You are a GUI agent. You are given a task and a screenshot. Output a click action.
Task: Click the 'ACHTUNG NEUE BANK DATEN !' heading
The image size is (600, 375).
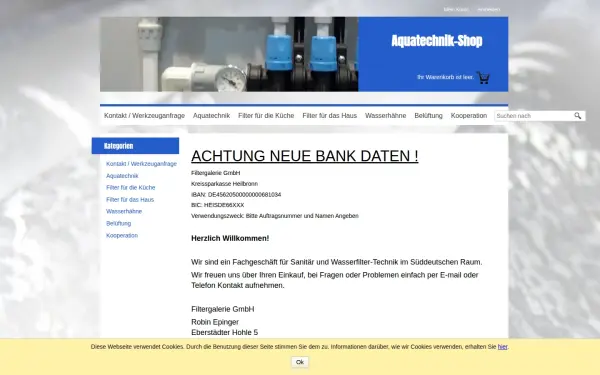(305, 156)
